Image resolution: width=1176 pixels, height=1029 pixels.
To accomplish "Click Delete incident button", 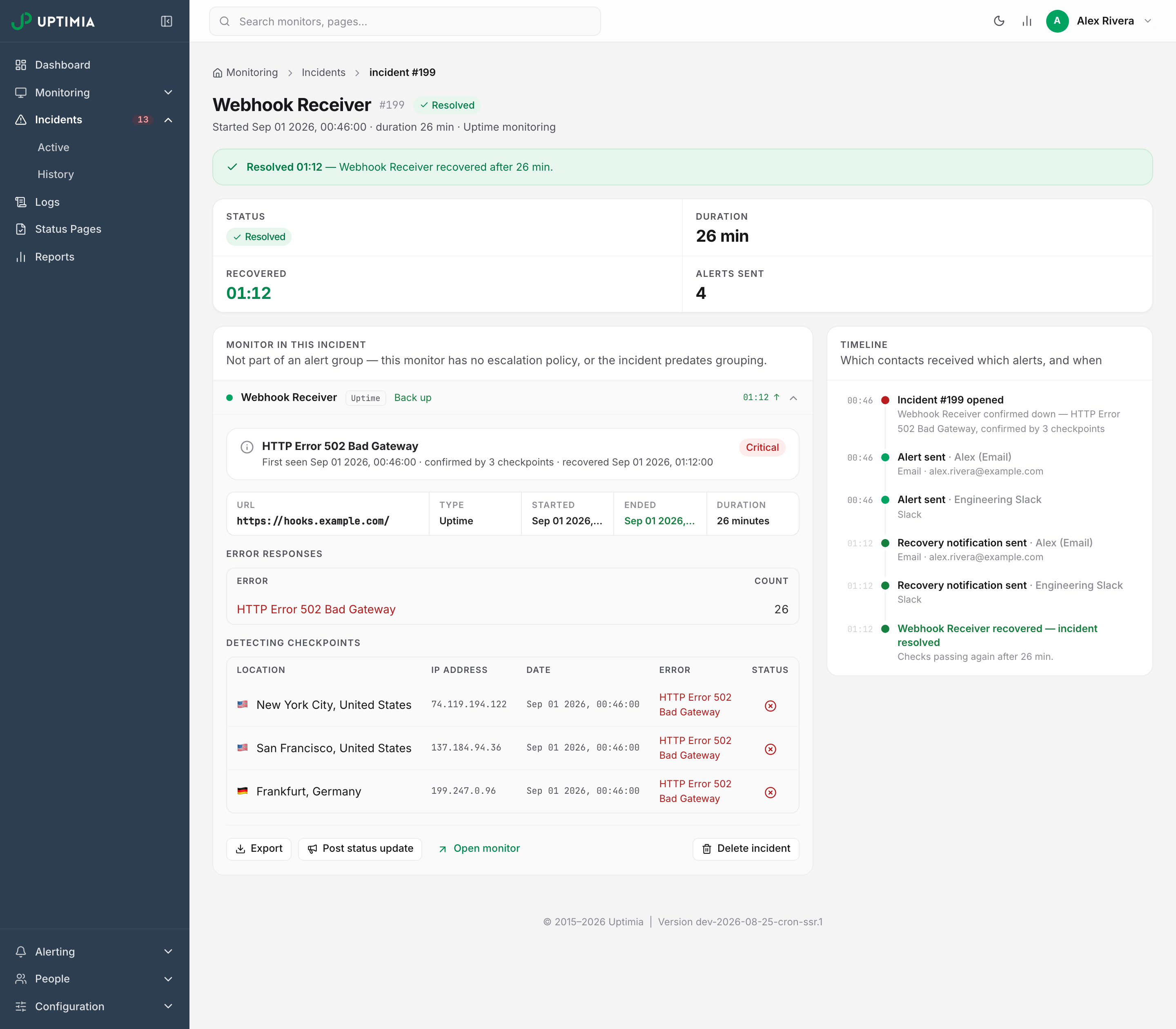I will tap(746, 849).
